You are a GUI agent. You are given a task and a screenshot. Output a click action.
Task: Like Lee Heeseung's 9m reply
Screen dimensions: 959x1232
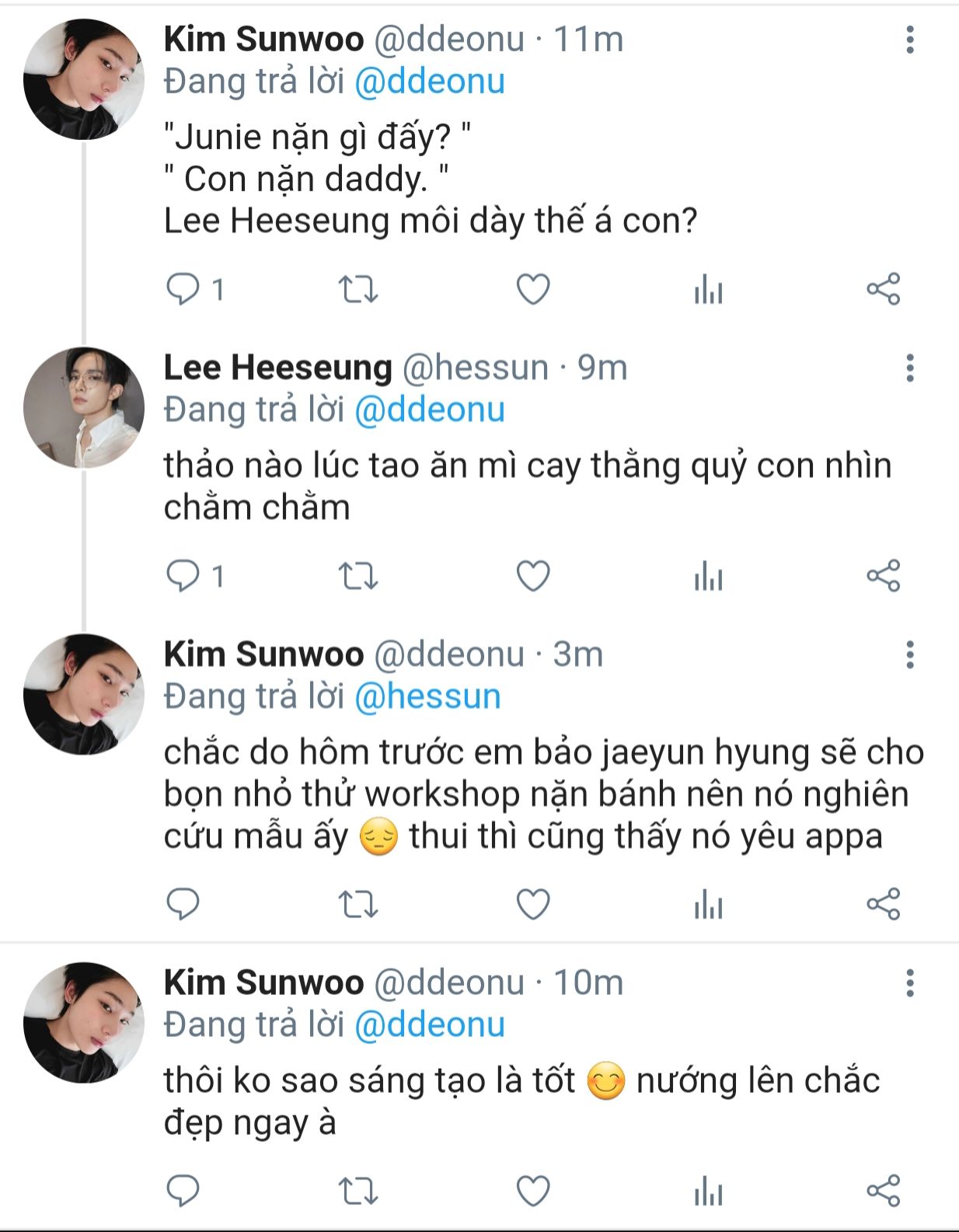click(x=533, y=577)
